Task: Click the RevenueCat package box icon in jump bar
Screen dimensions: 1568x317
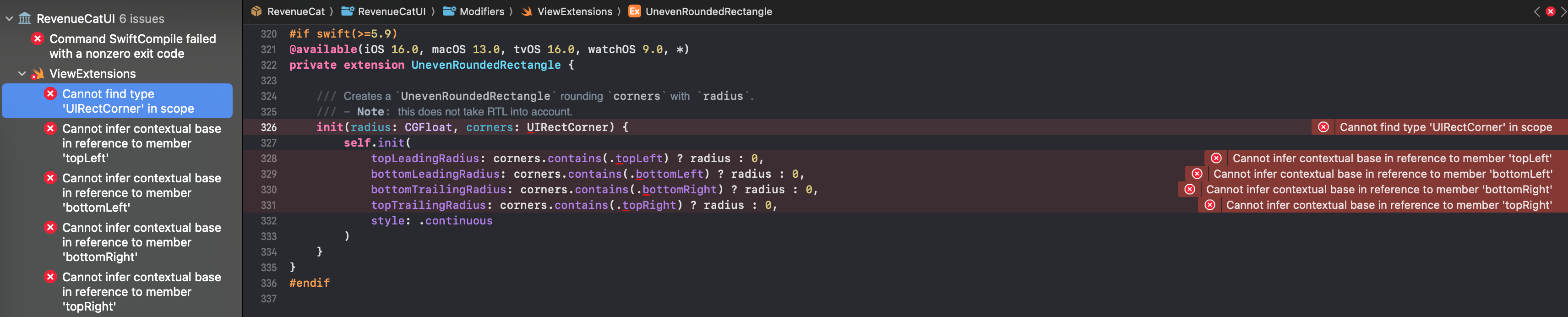Action: [x=256, y=11]
